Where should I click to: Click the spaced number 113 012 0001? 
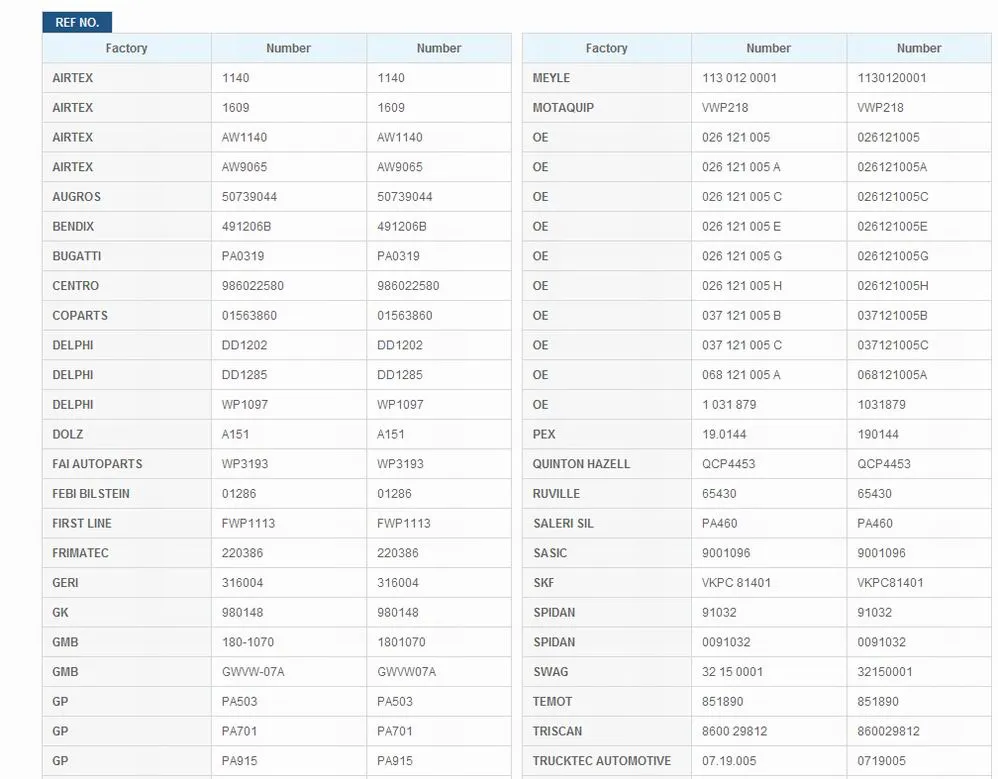tap(739, 78)
